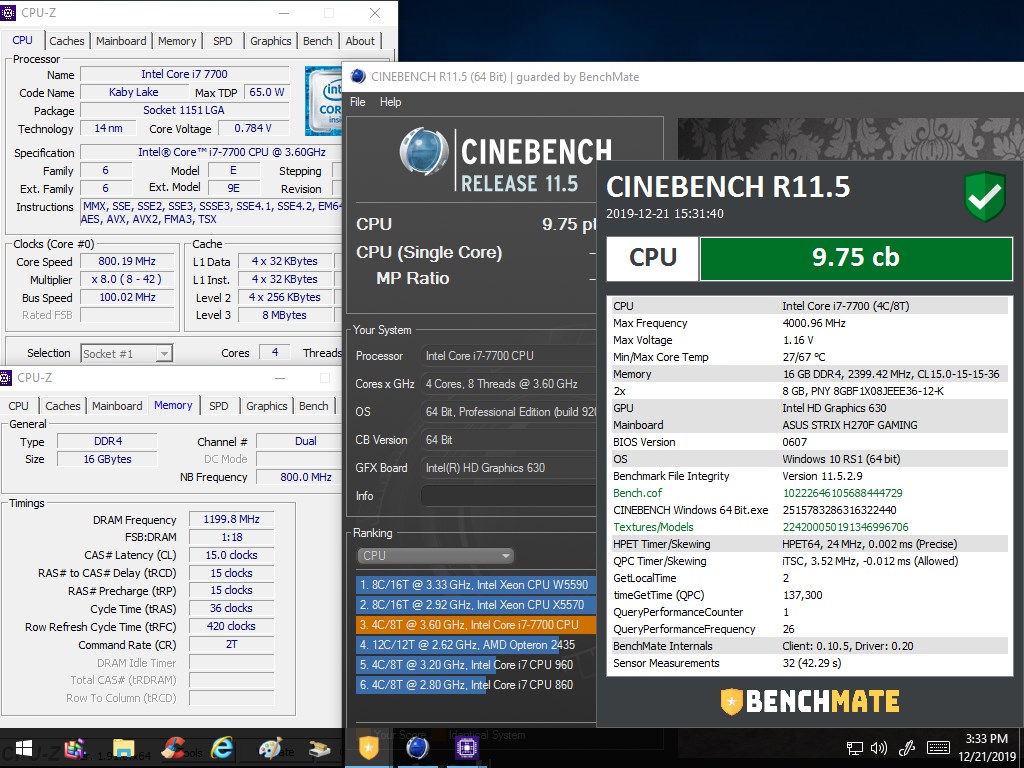Click the Max Frequency 4000.96 MHz row
Screen dimensions: 1024x768
[x=810, y=323]
